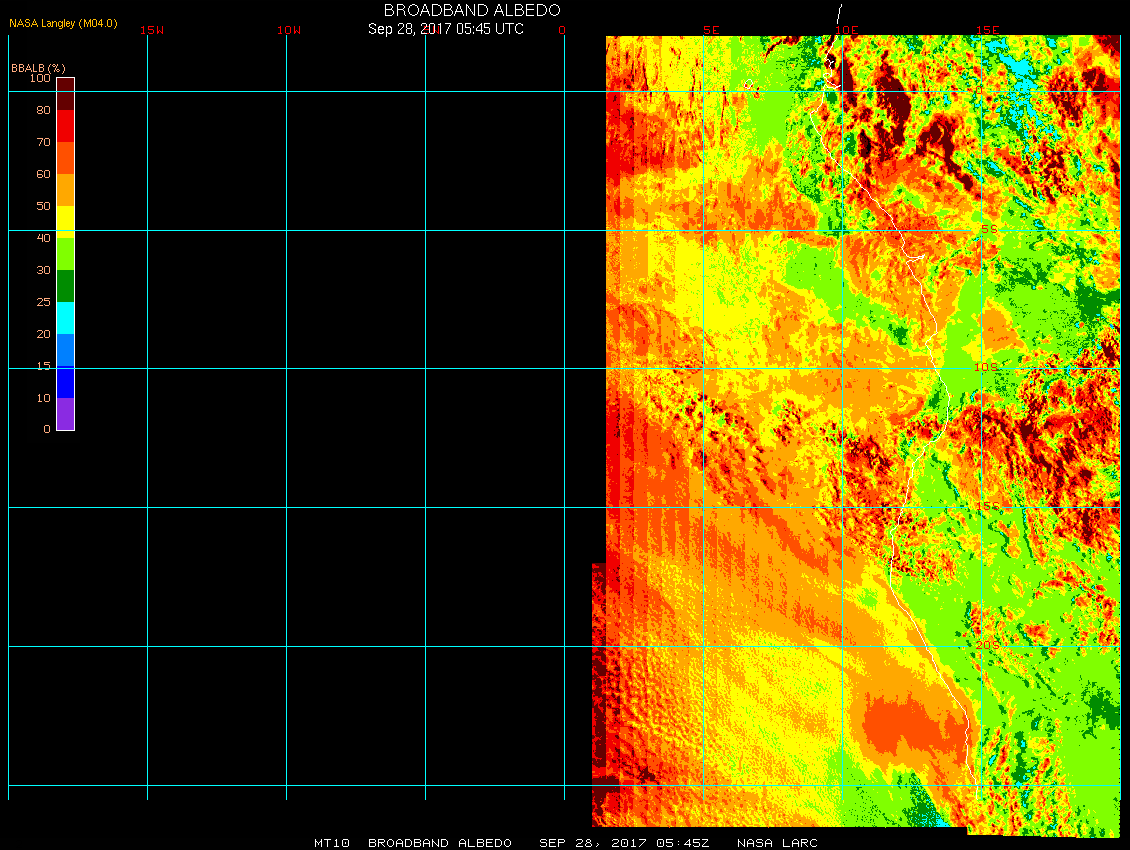Click the light blue 15-20 colorbar swatch
The image size is (1130, 850).
[x=66, y=350]
